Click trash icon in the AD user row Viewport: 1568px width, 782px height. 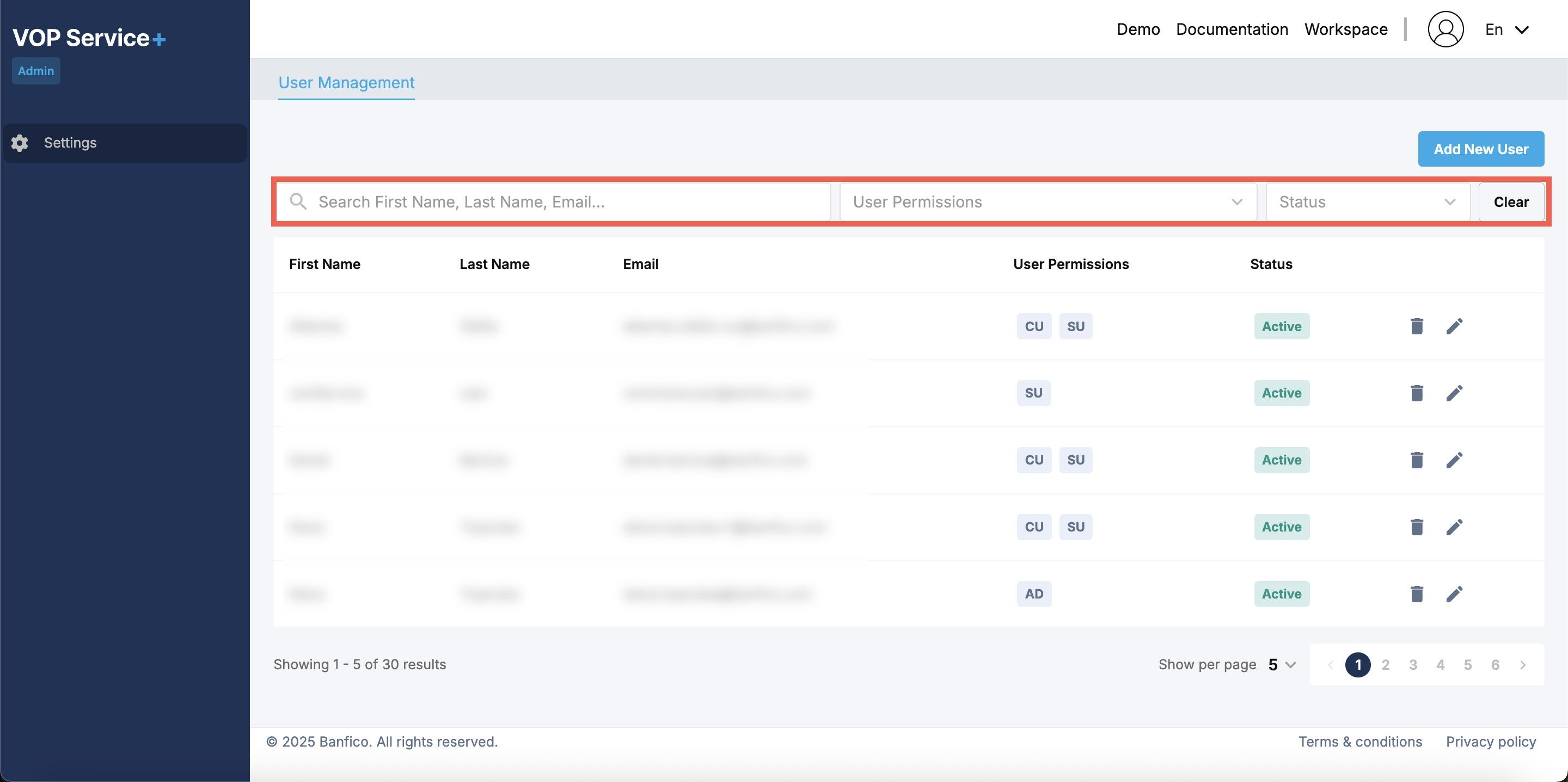point(1417,594)
